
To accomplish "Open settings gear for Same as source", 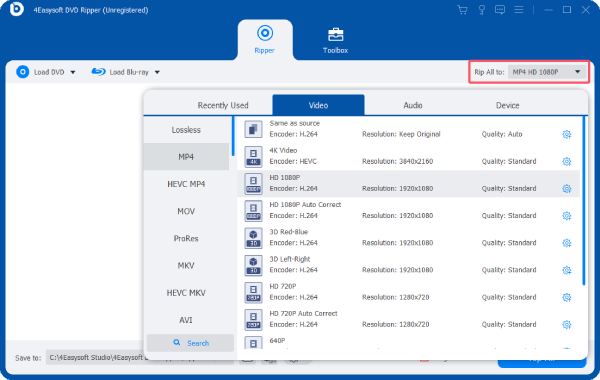I will click(567, 134).
